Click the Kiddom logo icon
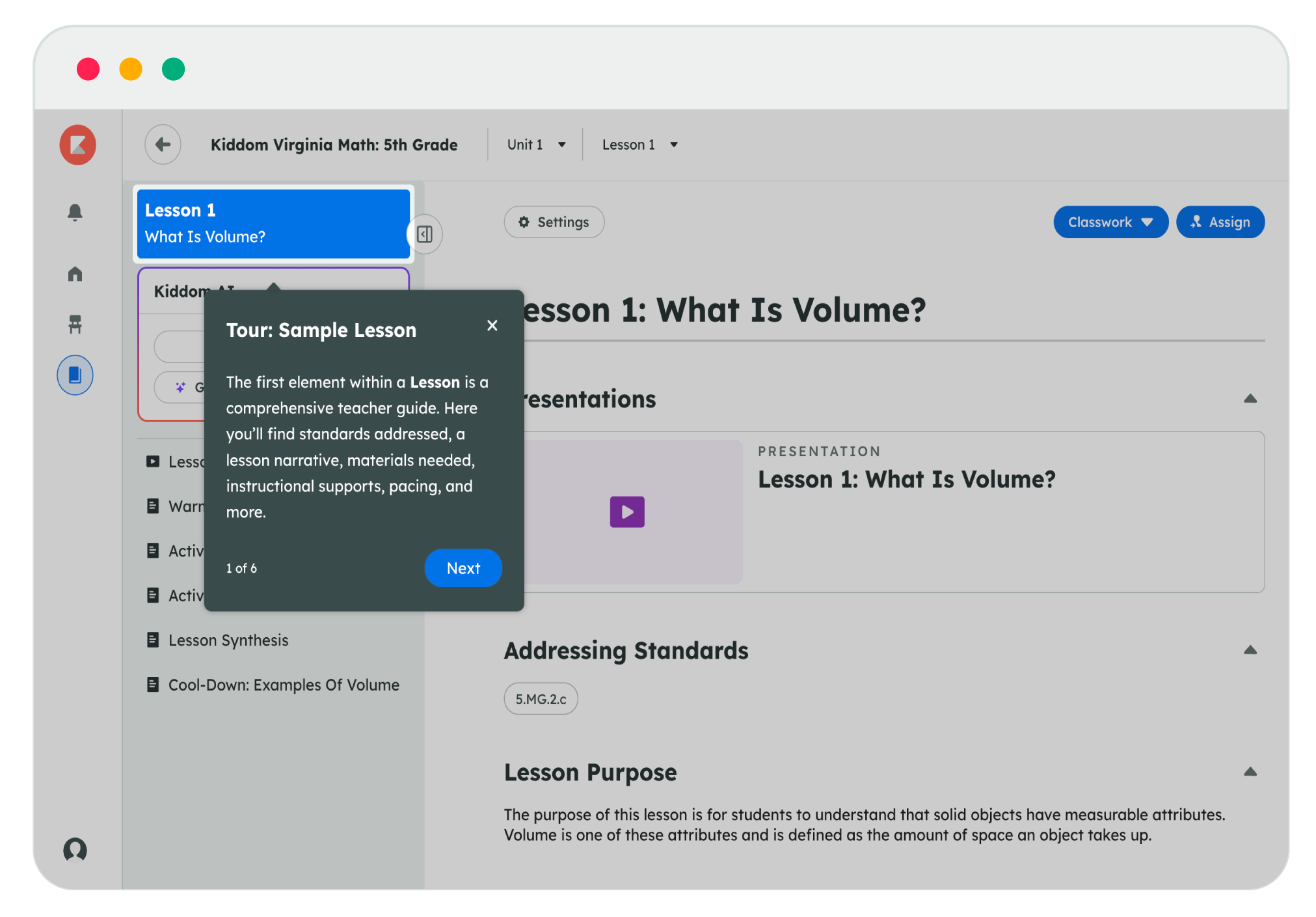1316x917 pixels. [78, 144]
